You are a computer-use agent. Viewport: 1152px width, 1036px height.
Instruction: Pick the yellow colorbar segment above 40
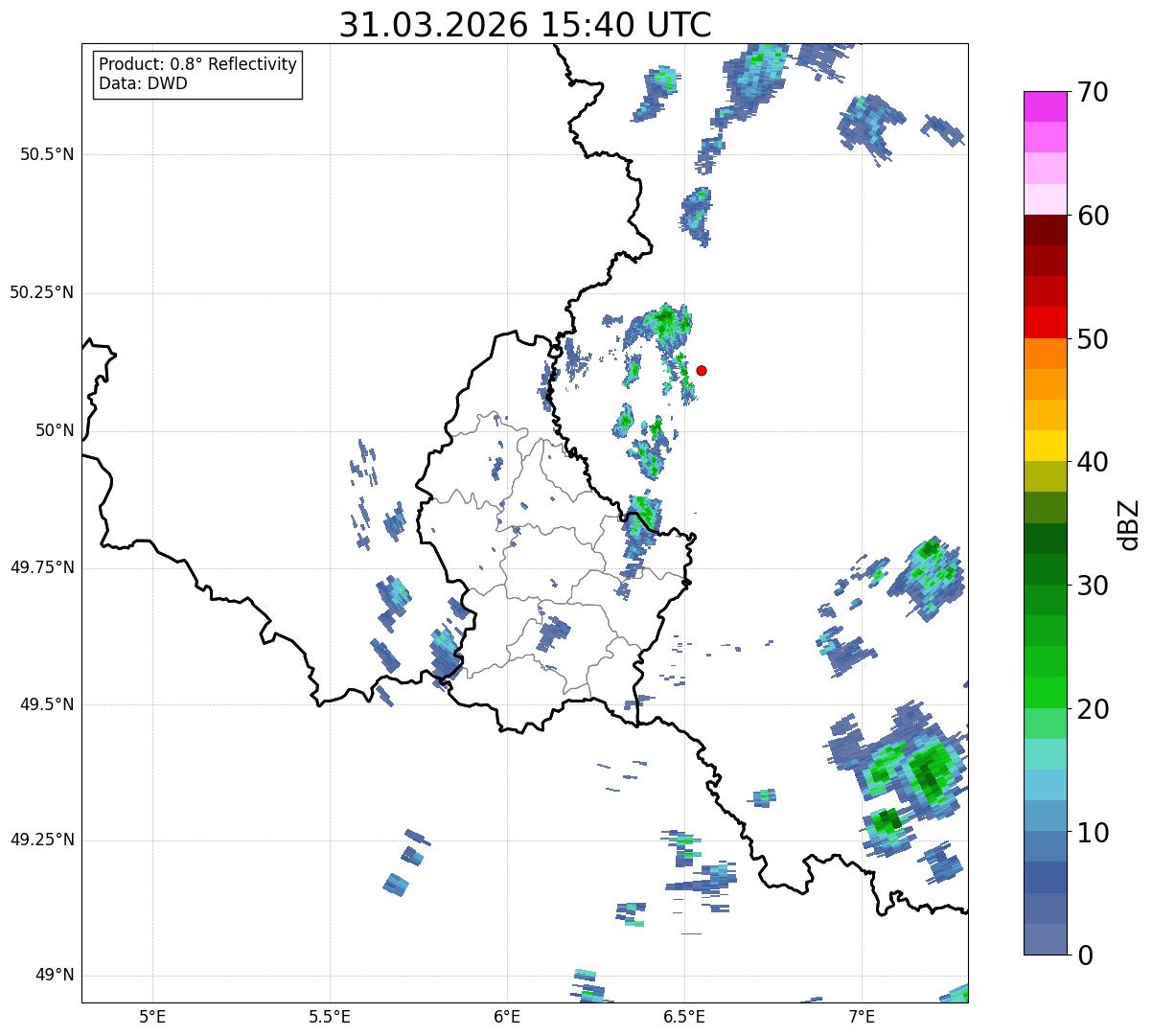pos(1045,446)
